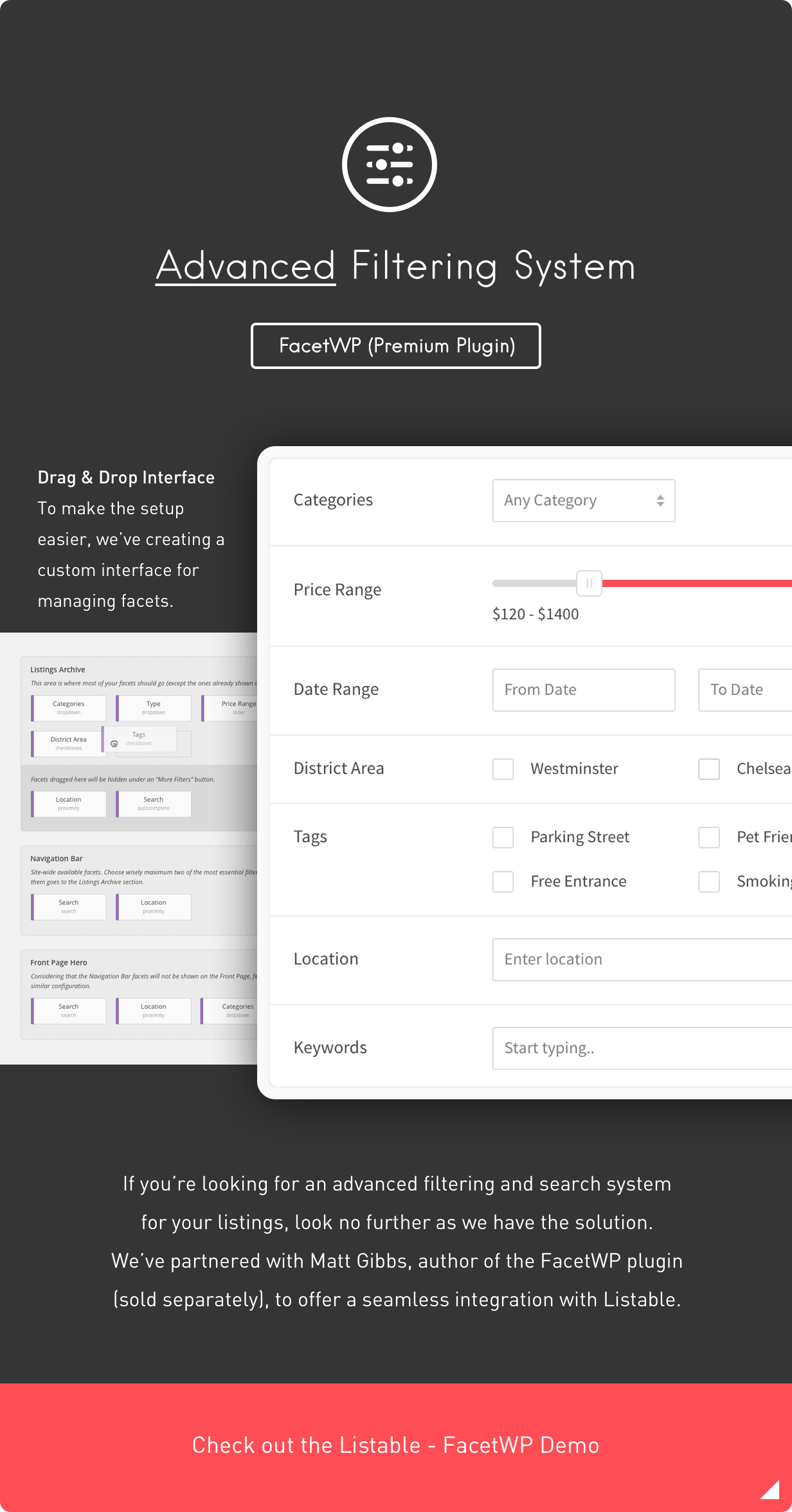The image size is (792, 1512).
Task: Click the white corner triangle icon
Action: click(x=769, y=1489)
